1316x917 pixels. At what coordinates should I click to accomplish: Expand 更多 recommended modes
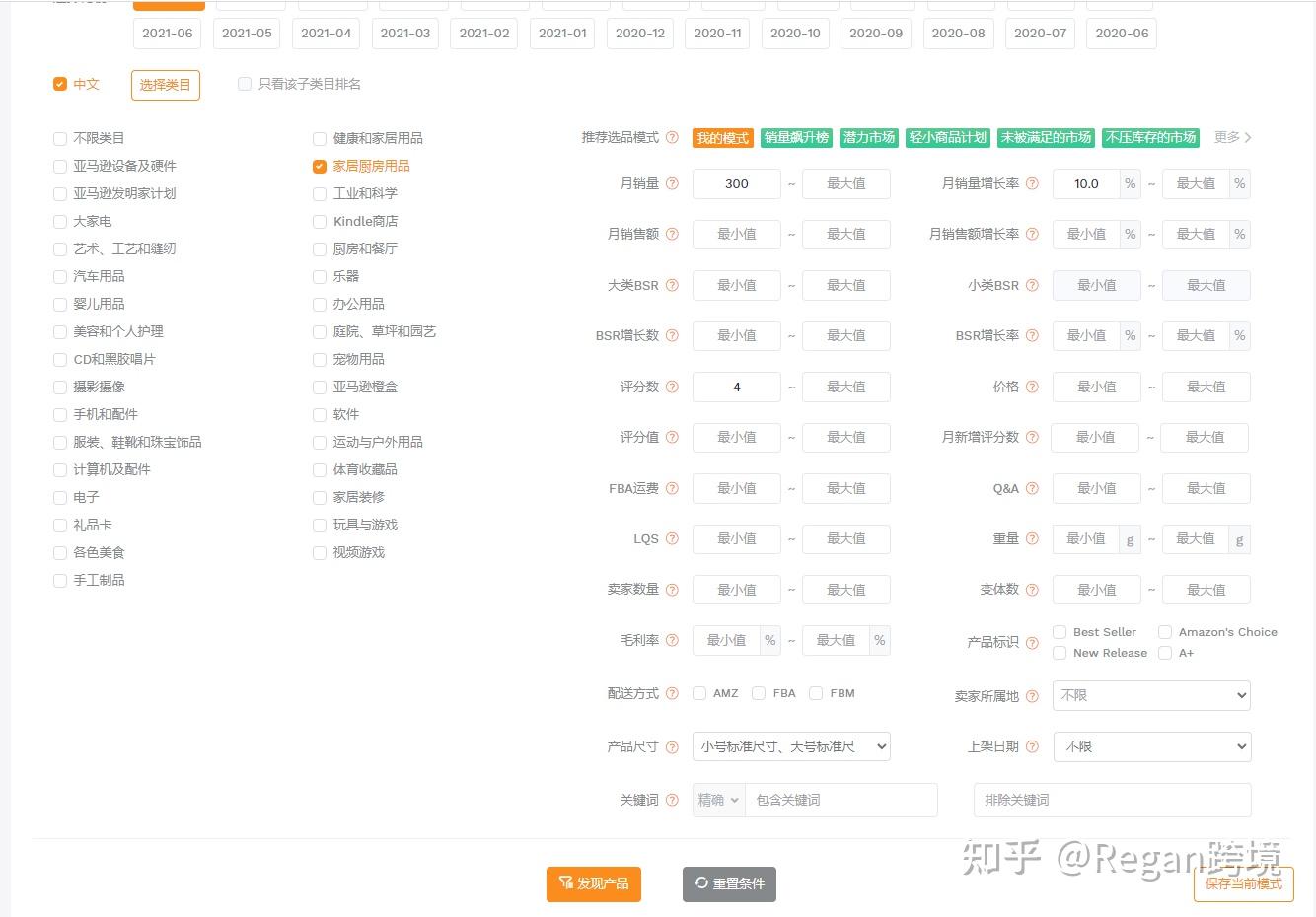(1233, 137)
